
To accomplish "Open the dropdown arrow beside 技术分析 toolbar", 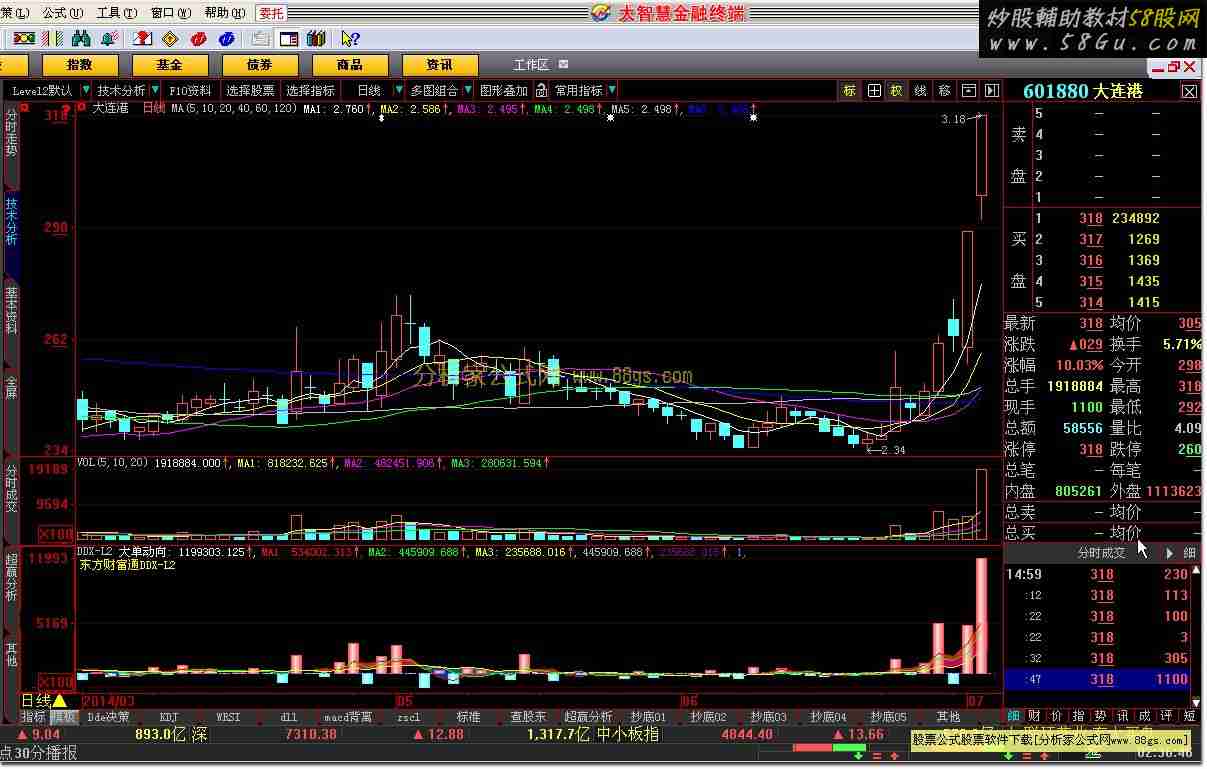I will (x=155, y=90).
